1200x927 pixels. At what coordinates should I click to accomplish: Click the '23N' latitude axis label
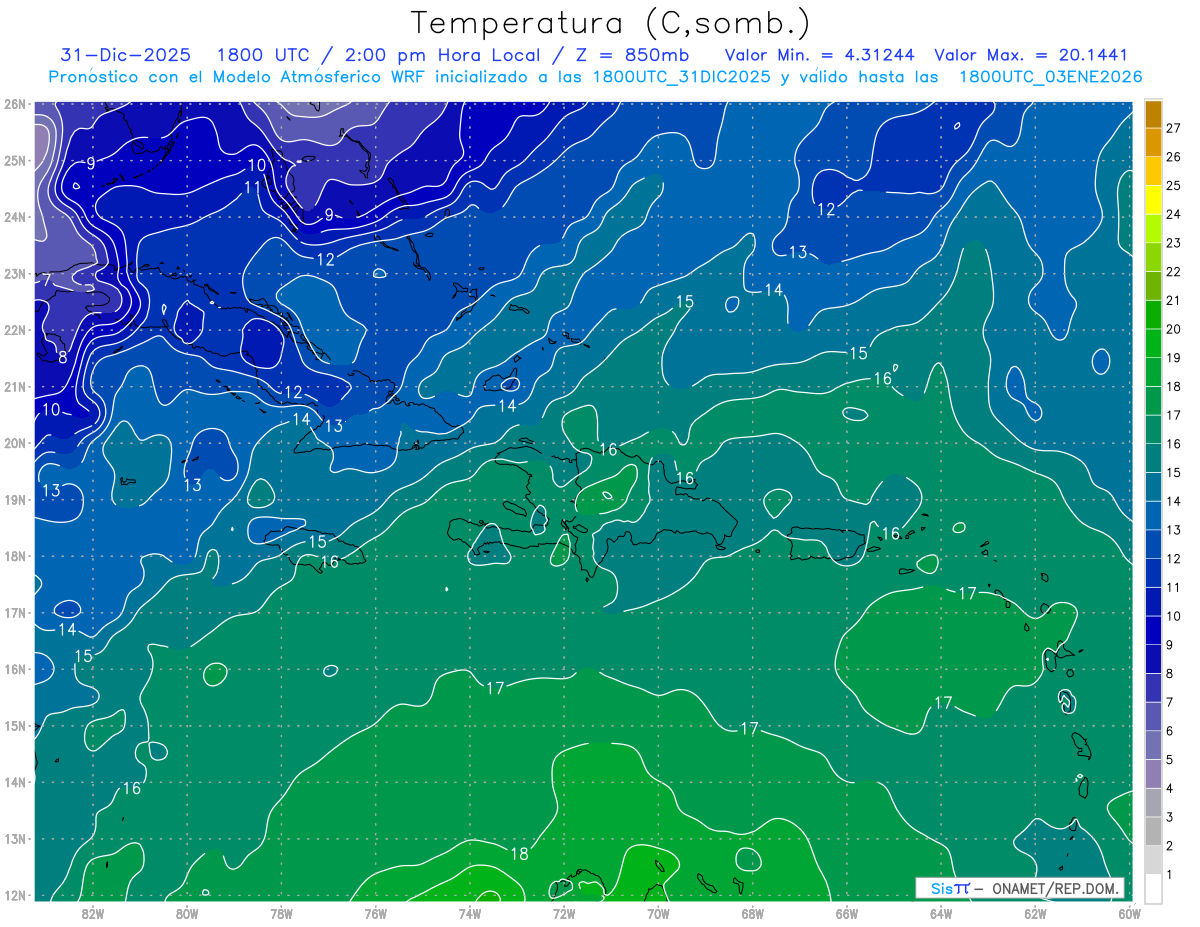(14, 273)
